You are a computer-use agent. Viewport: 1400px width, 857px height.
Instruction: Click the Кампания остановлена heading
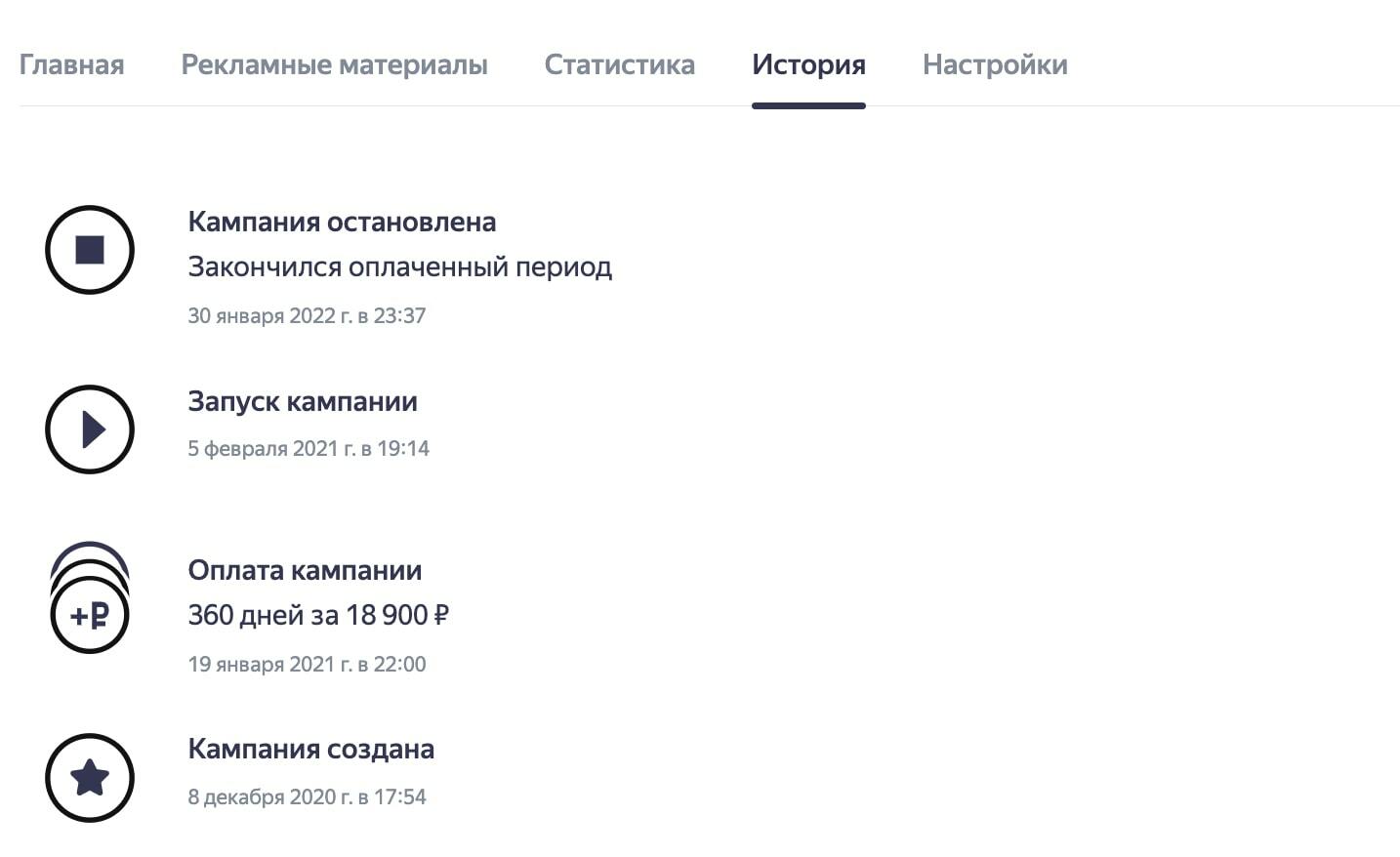tap(342, 222)
